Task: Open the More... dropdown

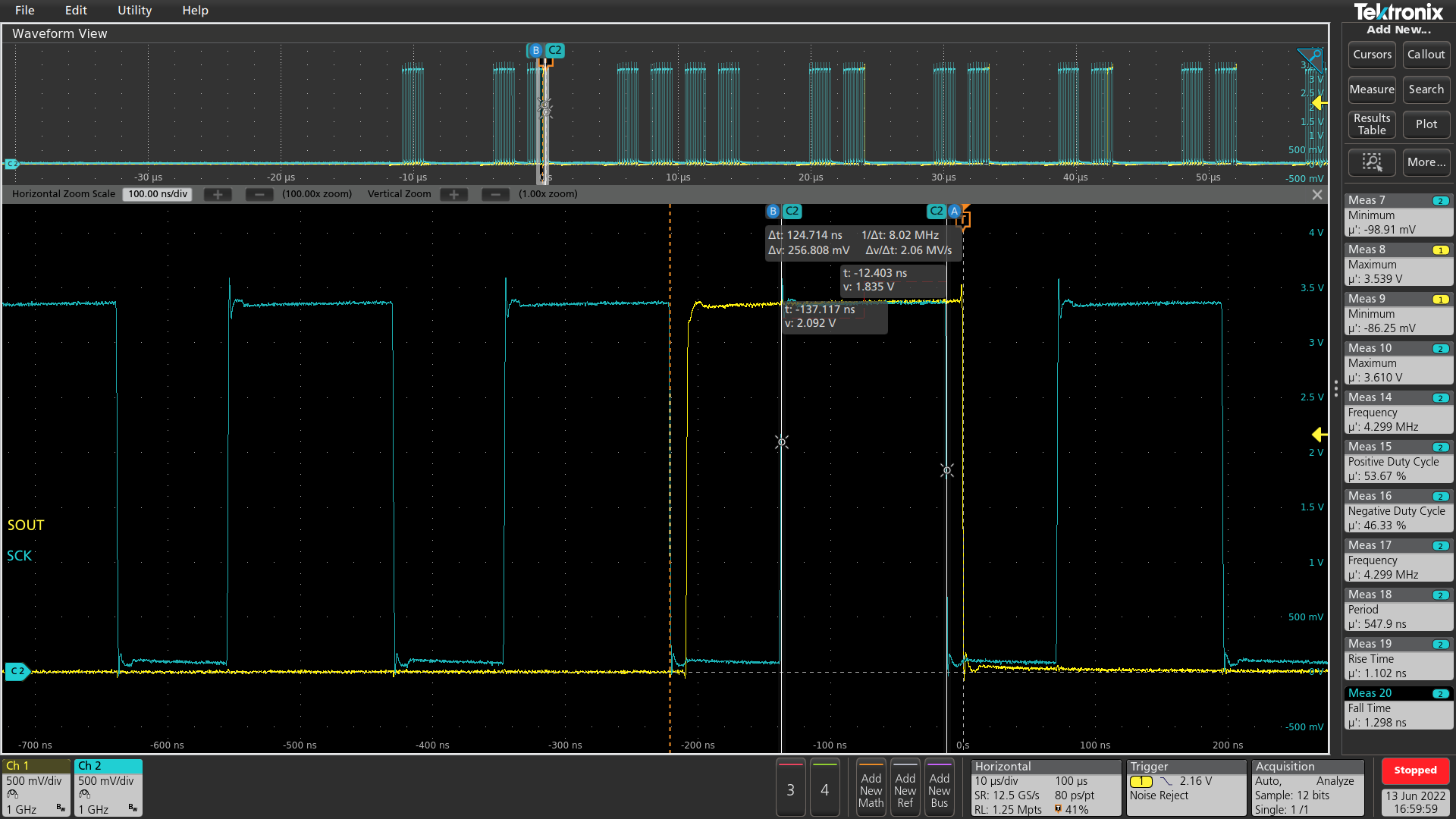Action: tap(1426, 162)
